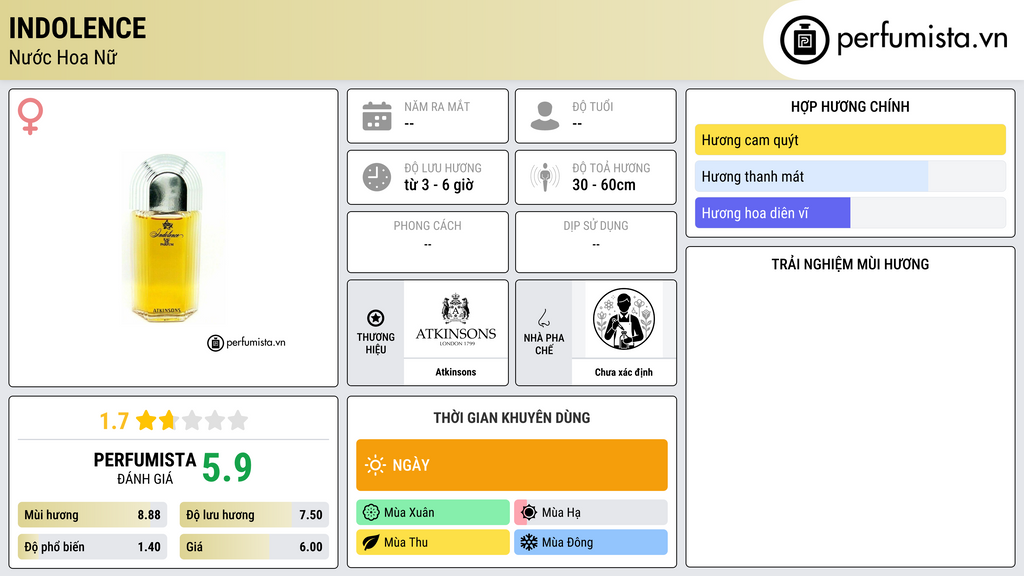This screenshot has height=576, width=1024.
Task: Click the nose icon above Nhà pha chế
Action: (543, 318)
